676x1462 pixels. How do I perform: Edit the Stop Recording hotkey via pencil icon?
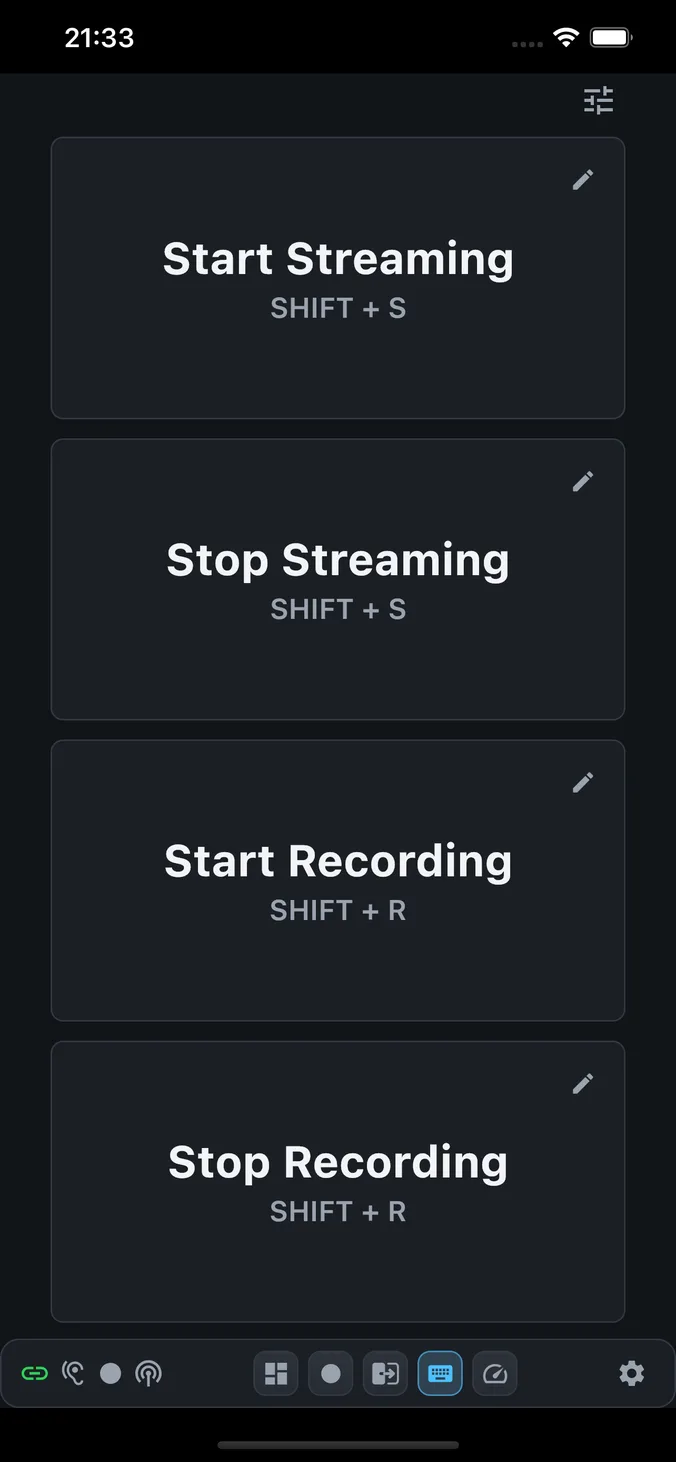(583, 1084)
